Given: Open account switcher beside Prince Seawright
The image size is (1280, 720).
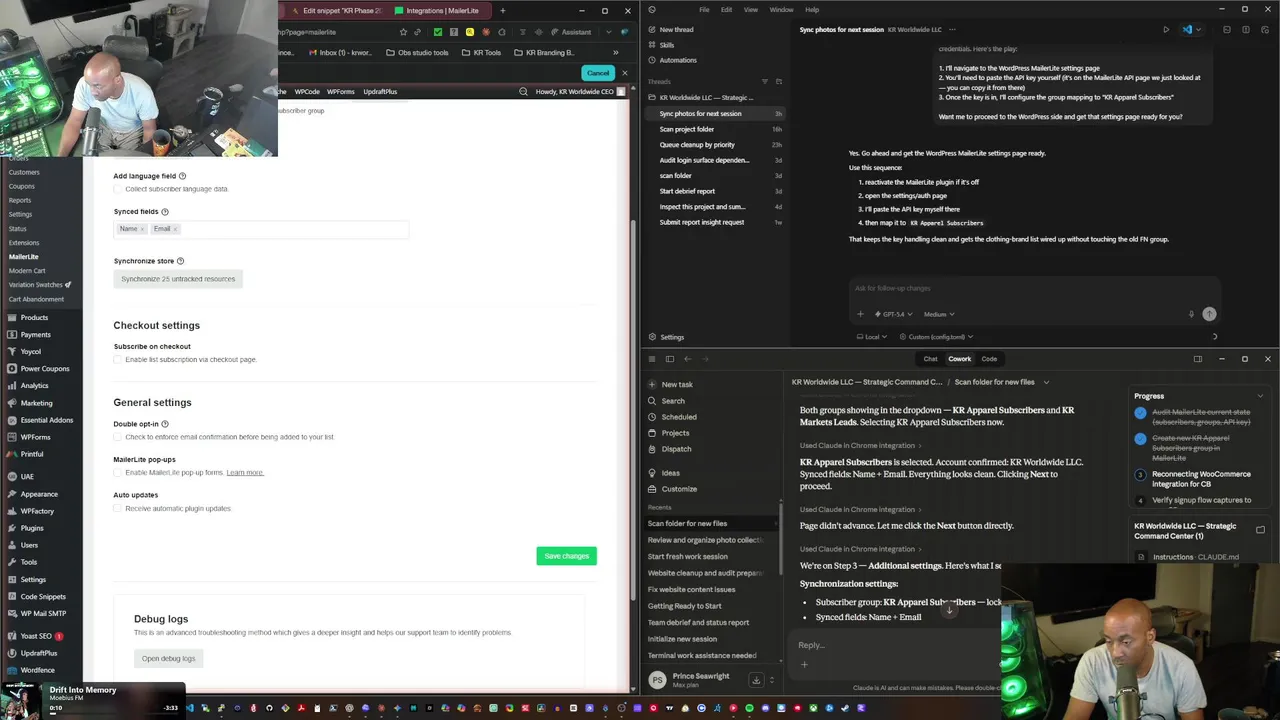Looking at the screenshot, I should pyautogui.click(x=773, y=680).
